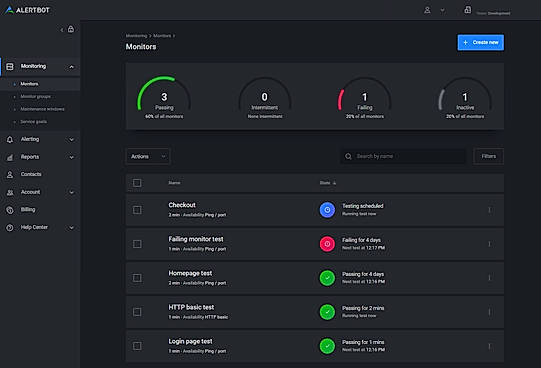This screenshot has height=368, width=541.
Task: Collapse the Monitoring menu chevron
Action: click(71, 67)
